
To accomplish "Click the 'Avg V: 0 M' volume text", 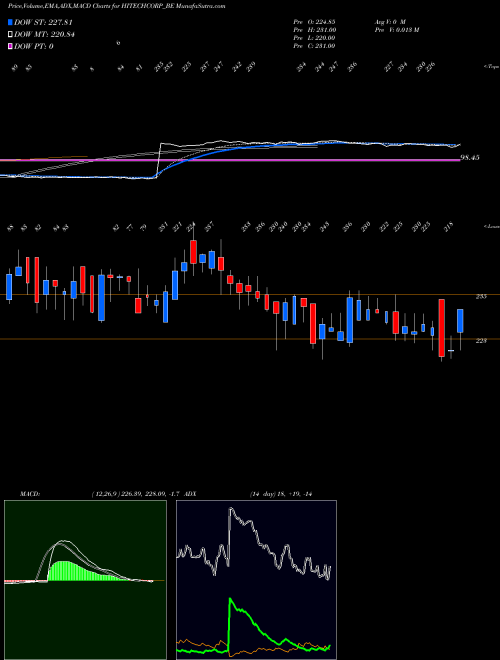I will [x=389, y=22].
